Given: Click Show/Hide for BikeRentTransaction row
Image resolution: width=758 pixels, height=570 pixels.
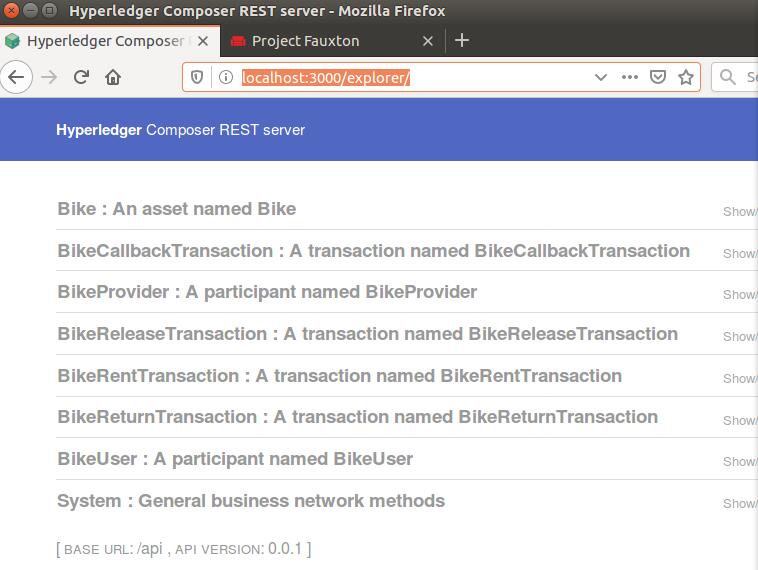Looking at the screenshot, I should tap(740, 379).
